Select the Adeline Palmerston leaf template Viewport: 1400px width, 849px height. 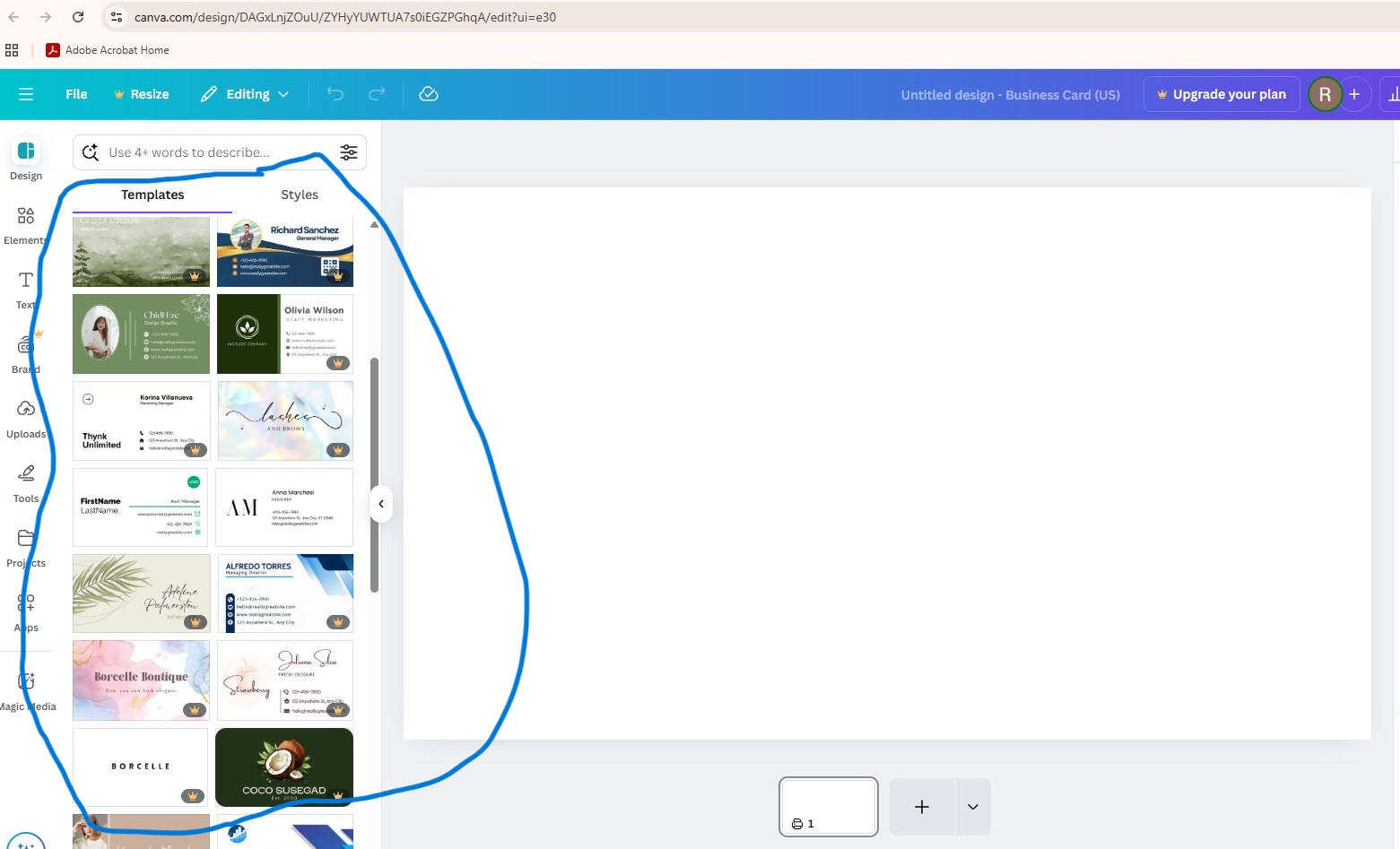tap(141, 593)
